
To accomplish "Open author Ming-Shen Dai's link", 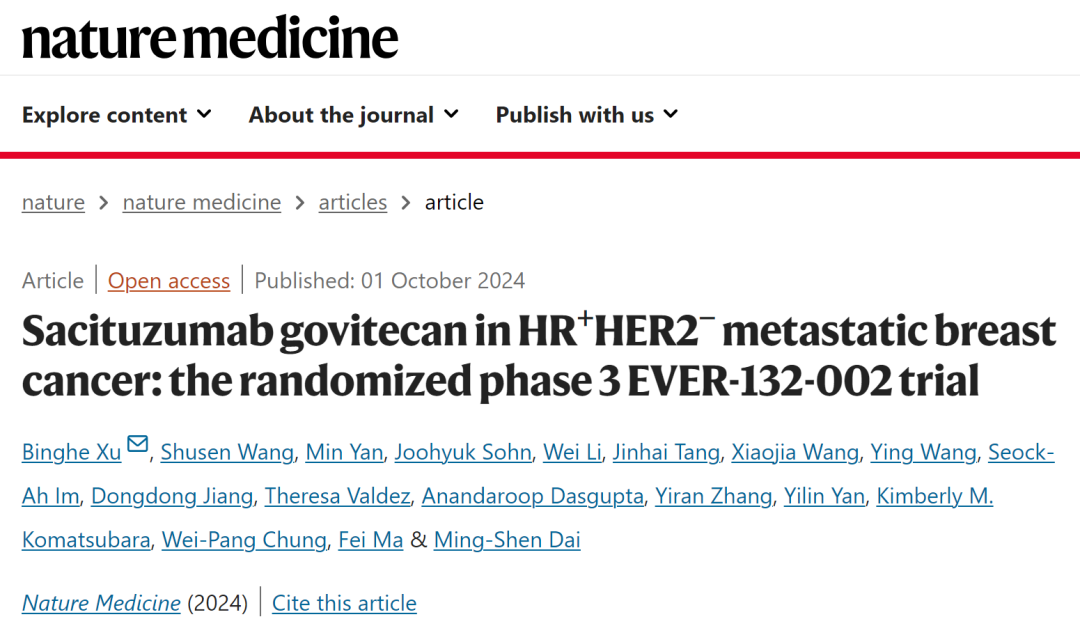I will click(507, 541).
